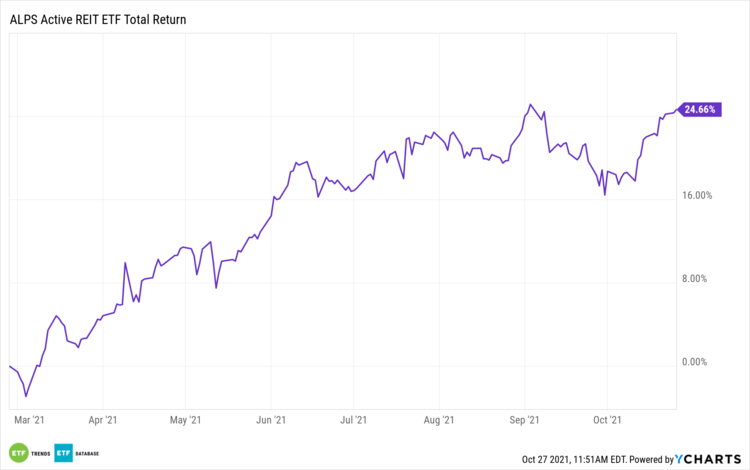Click the 8.00% y-axis label
Image resolution: width=750 pixels, height=470 pixels.
[x=698, y=279]
